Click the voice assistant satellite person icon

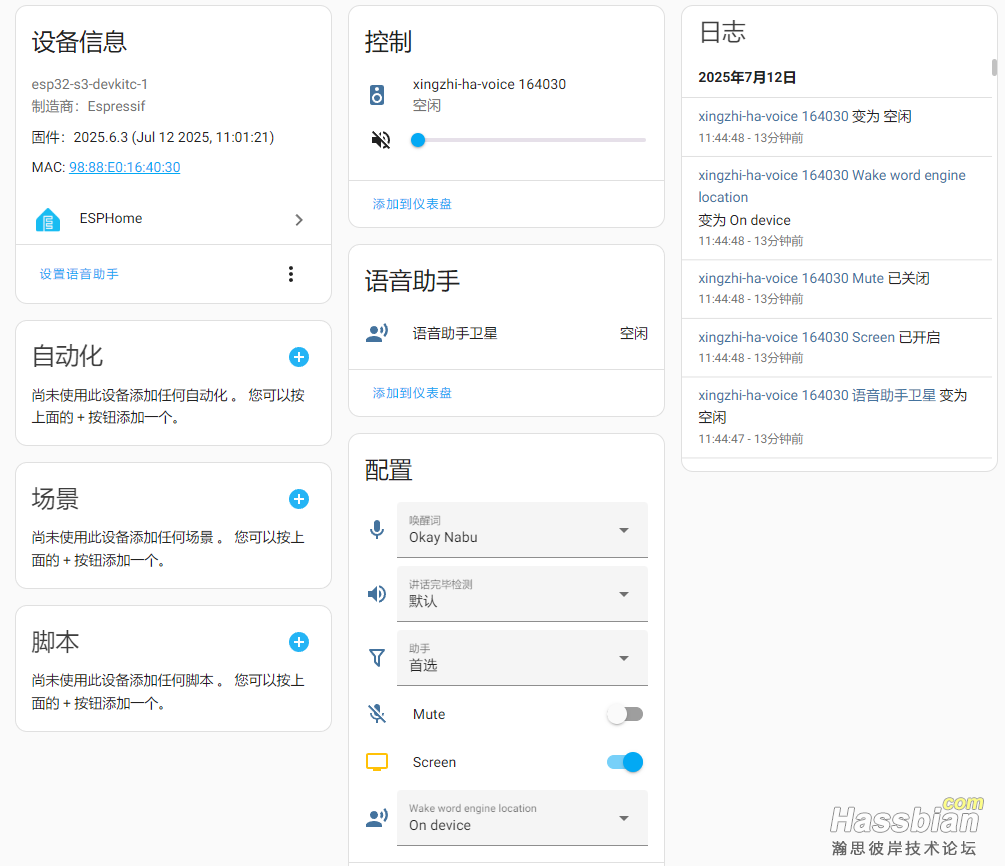coord(377,333)
